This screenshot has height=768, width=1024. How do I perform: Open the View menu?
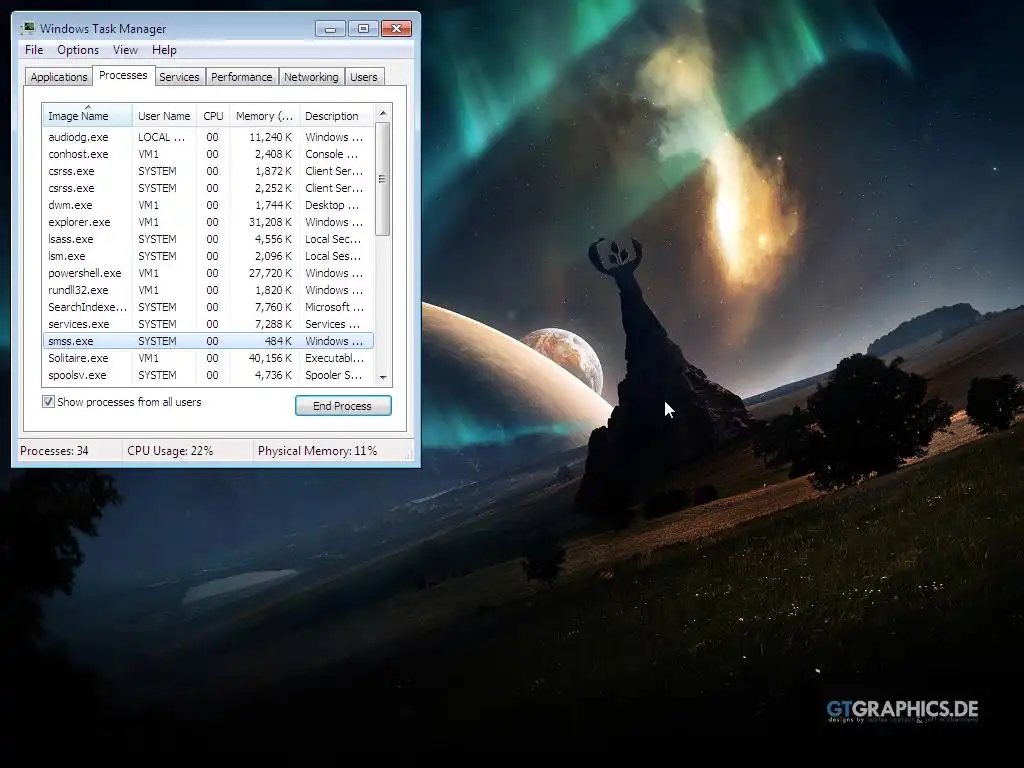point(125,50)
